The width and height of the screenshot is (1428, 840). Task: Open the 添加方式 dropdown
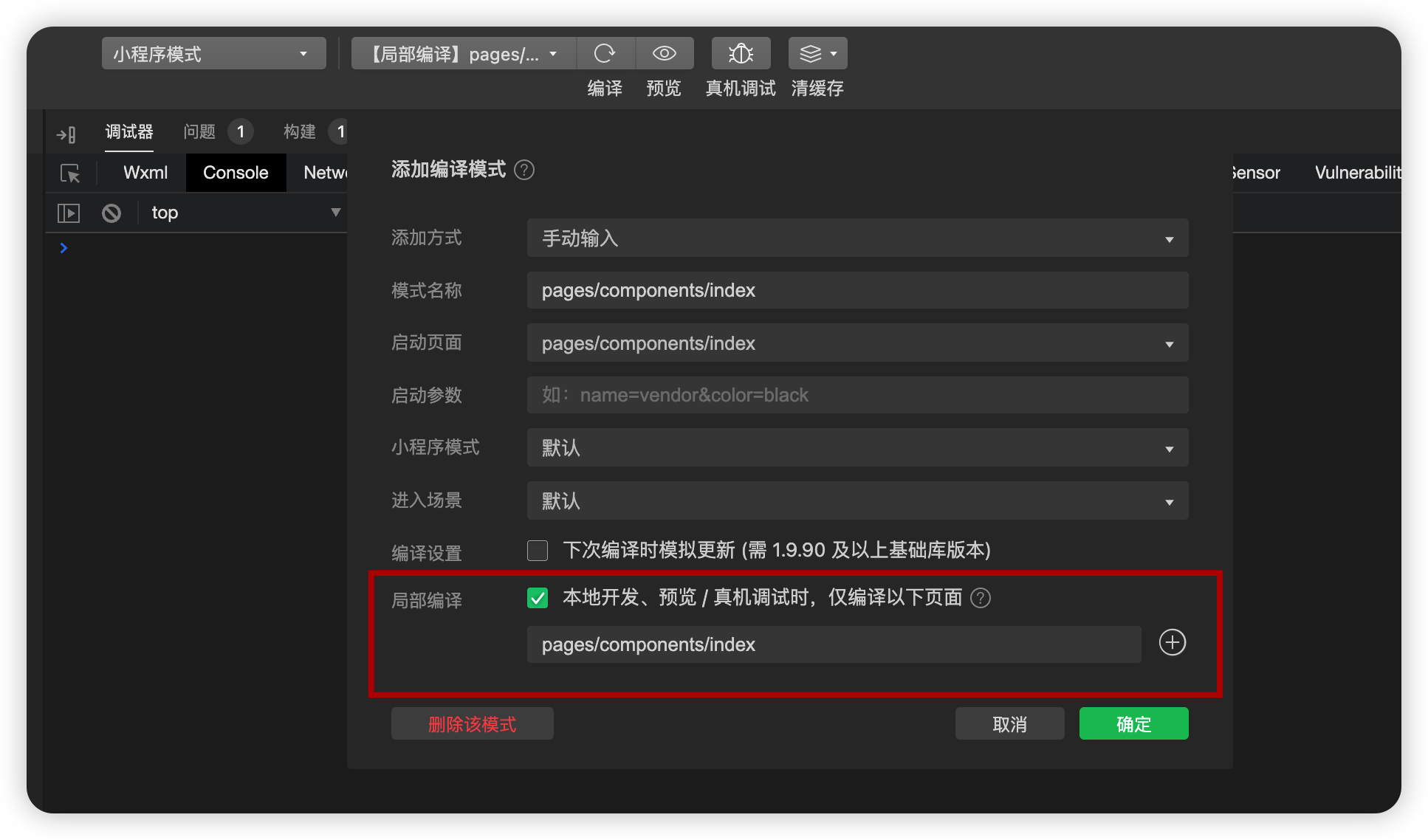coord(857,238)
